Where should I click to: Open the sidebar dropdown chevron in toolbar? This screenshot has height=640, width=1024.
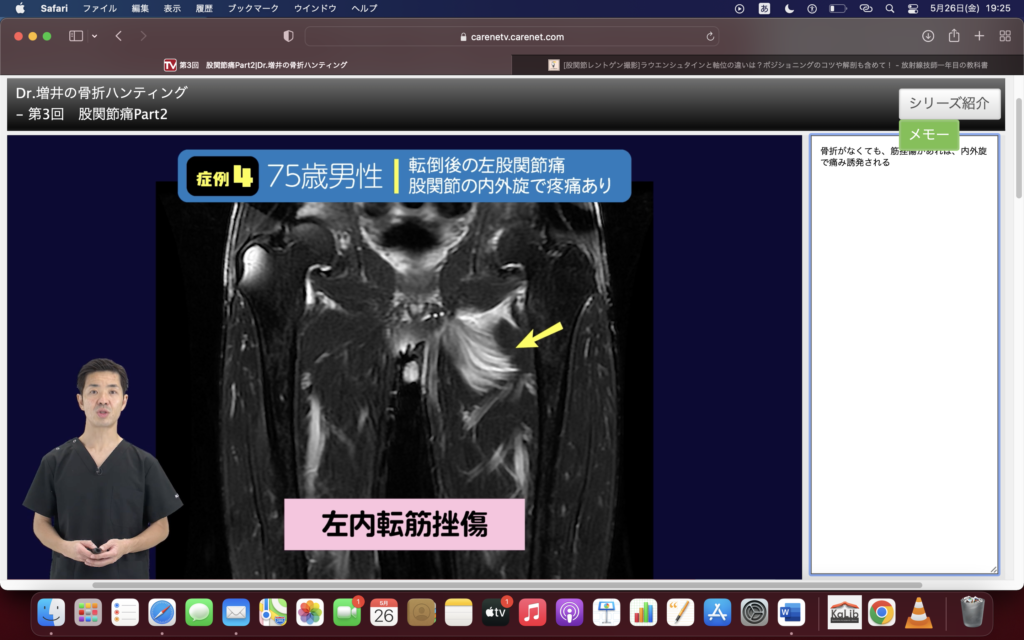pos(95,36)
